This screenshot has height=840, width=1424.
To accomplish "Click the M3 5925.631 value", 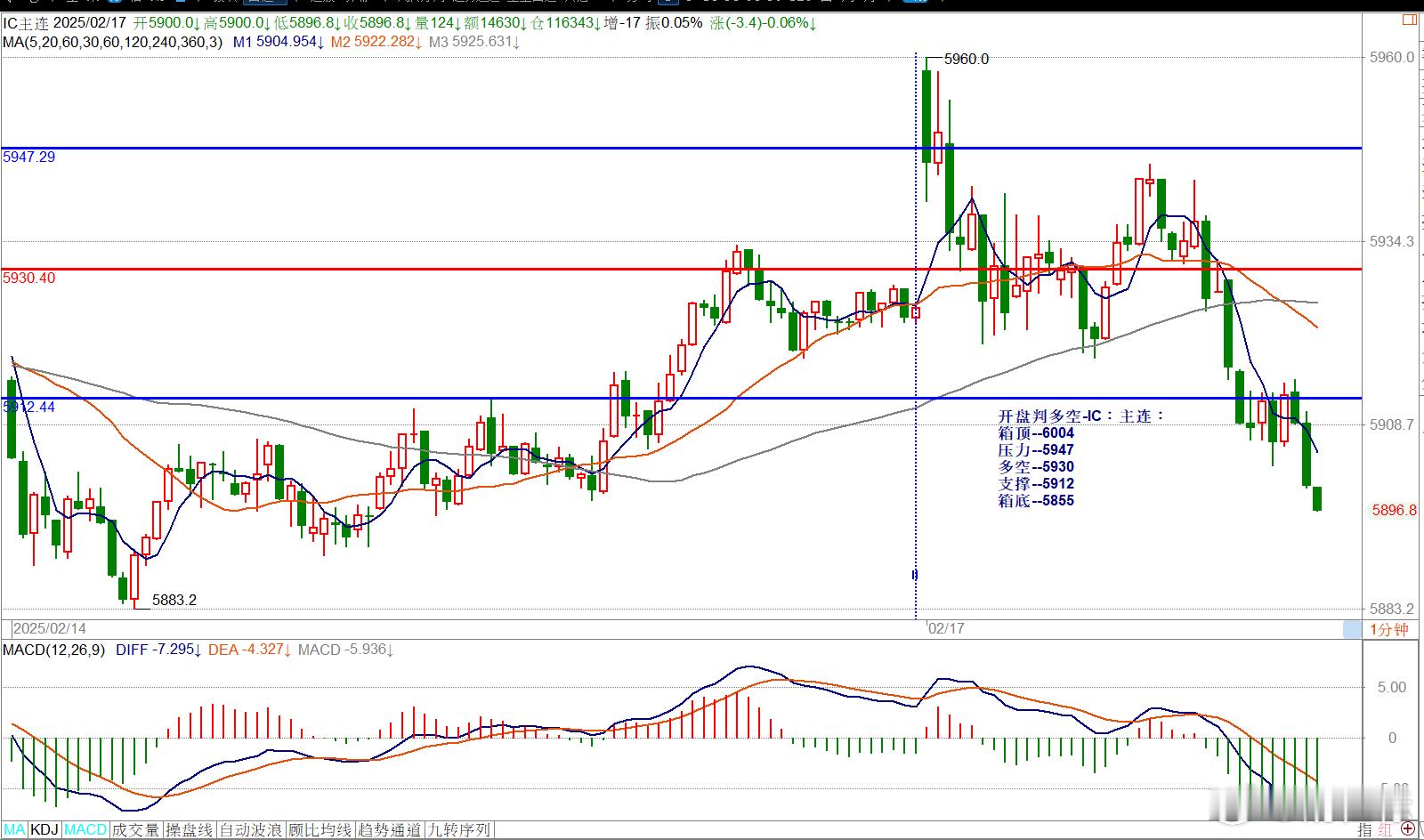I will [473, 41].
